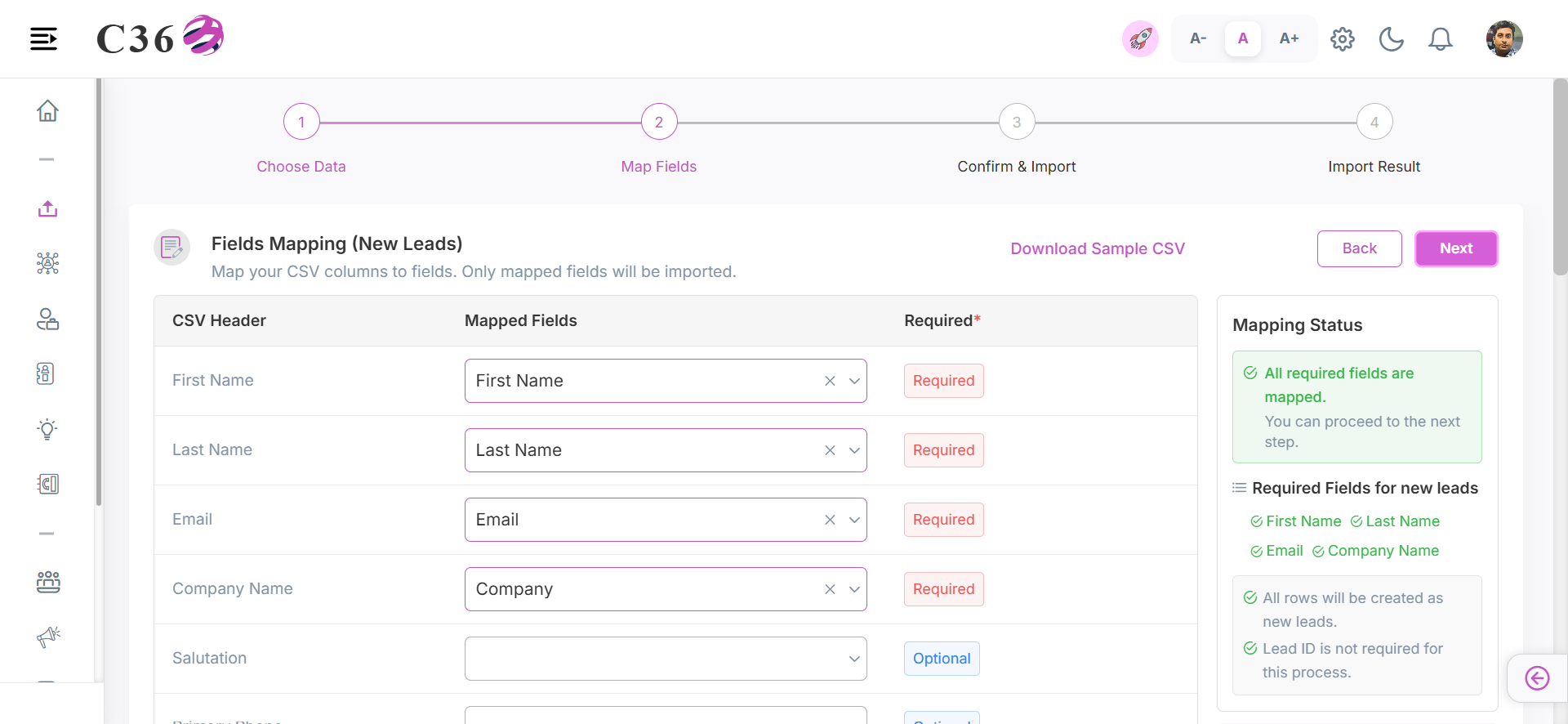Open the user profile avatar
This screenshot has width=1568, height=724.
1504,38
